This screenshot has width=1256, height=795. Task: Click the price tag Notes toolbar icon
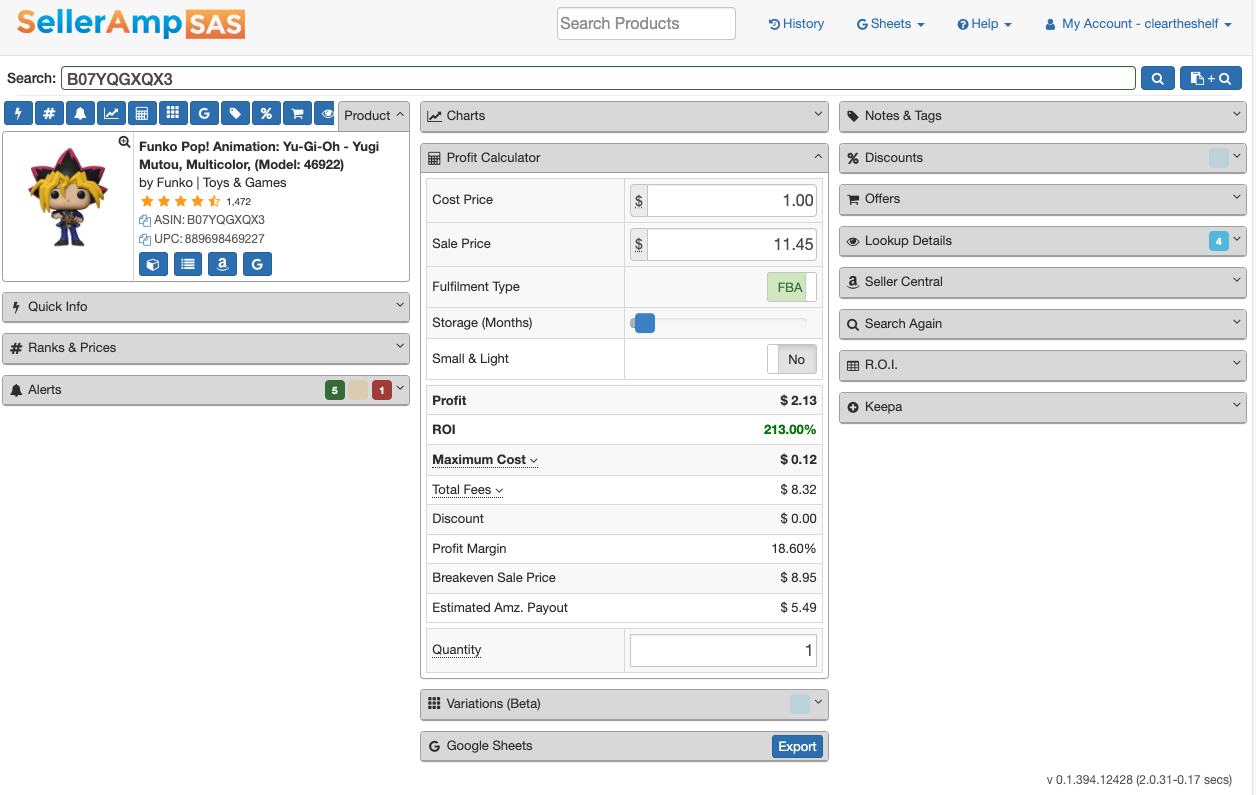[x=235, y=114]
